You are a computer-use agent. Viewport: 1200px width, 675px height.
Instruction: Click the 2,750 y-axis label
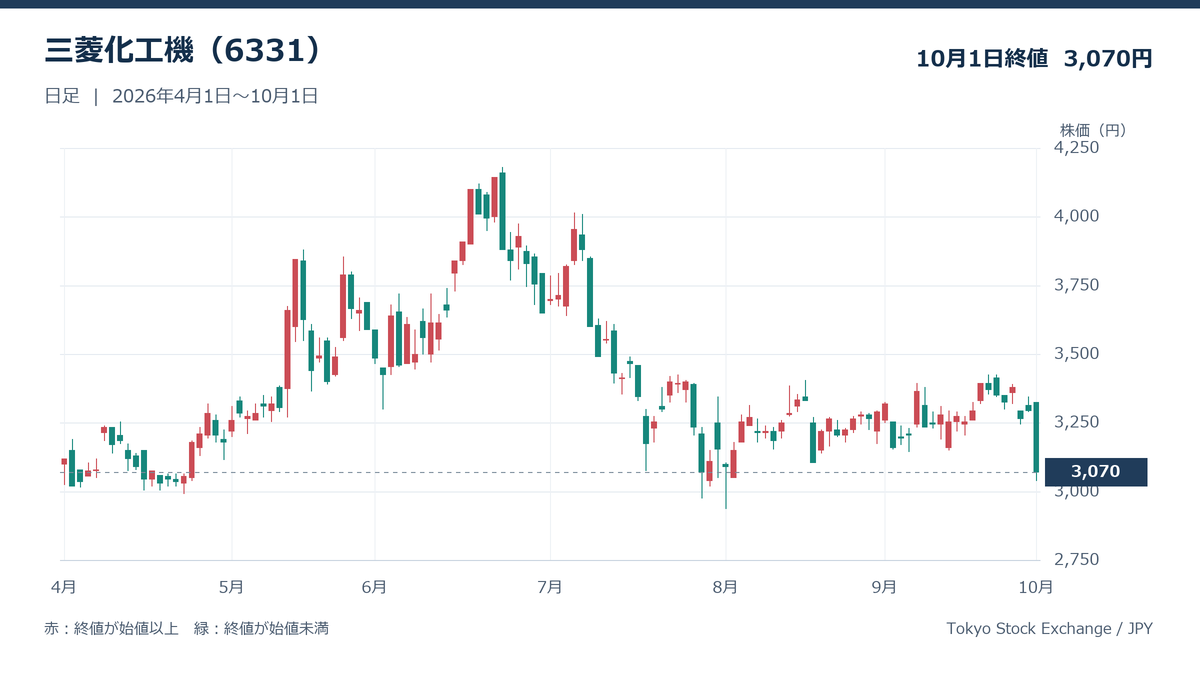pyautogui.click(x=1076, y=560)
